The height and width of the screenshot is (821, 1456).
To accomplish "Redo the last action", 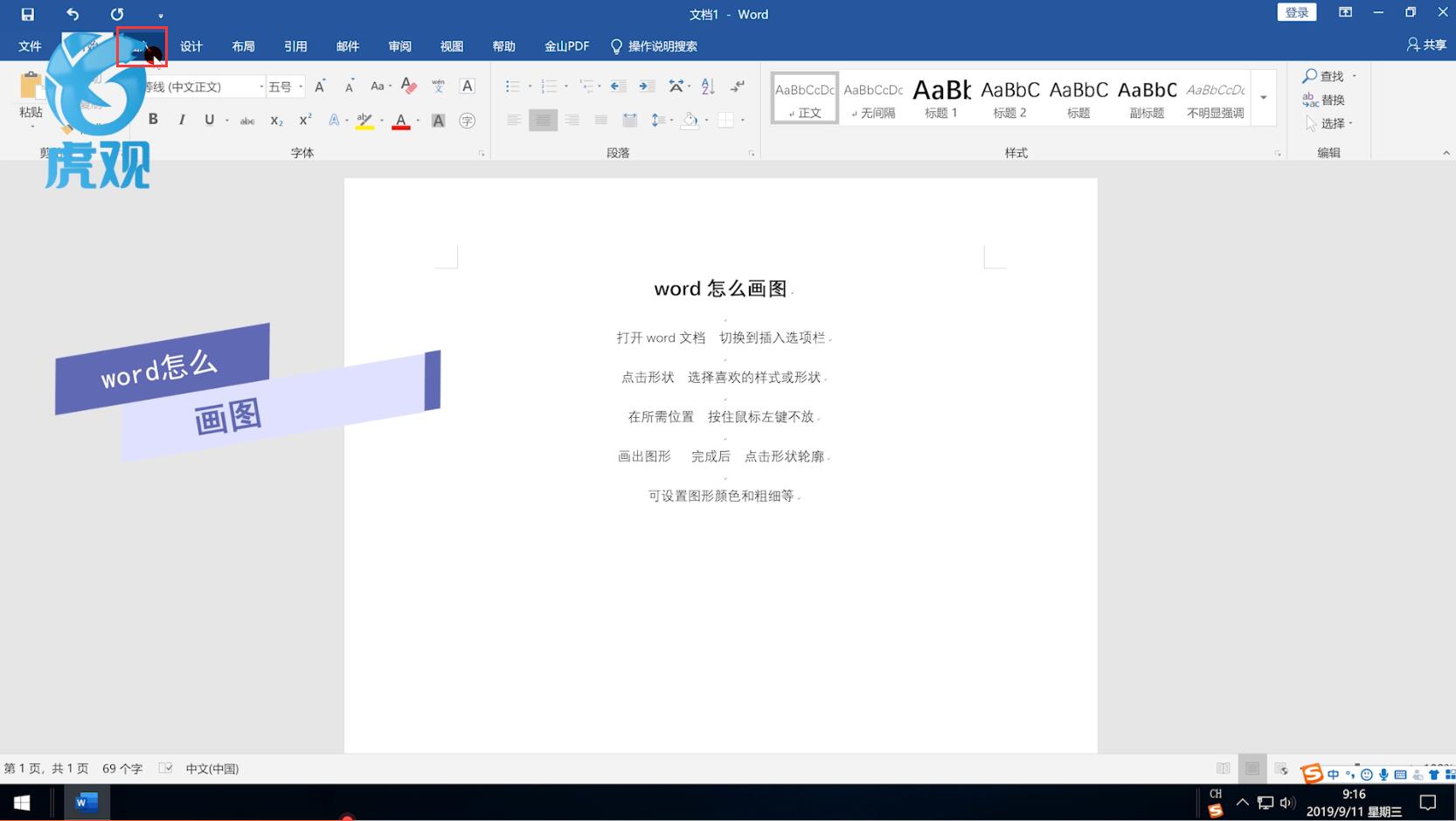I will [116, 14].
